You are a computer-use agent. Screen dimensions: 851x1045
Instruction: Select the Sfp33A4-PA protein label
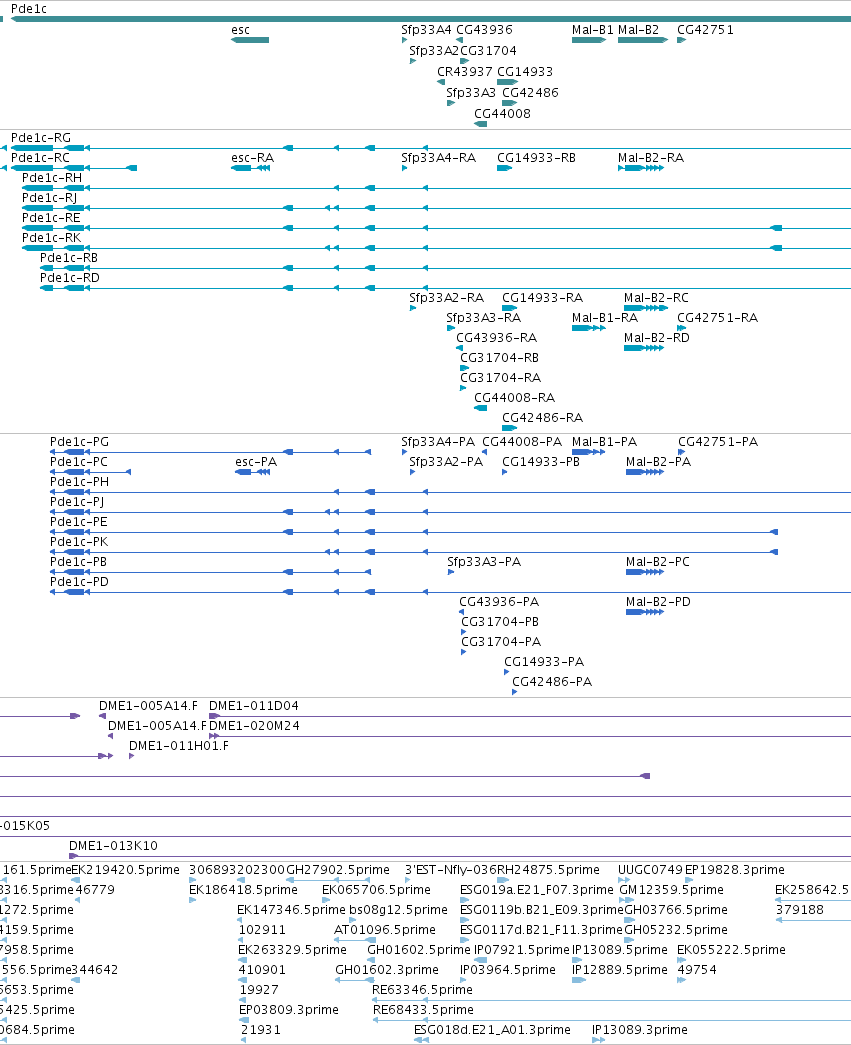coord(438,442)
